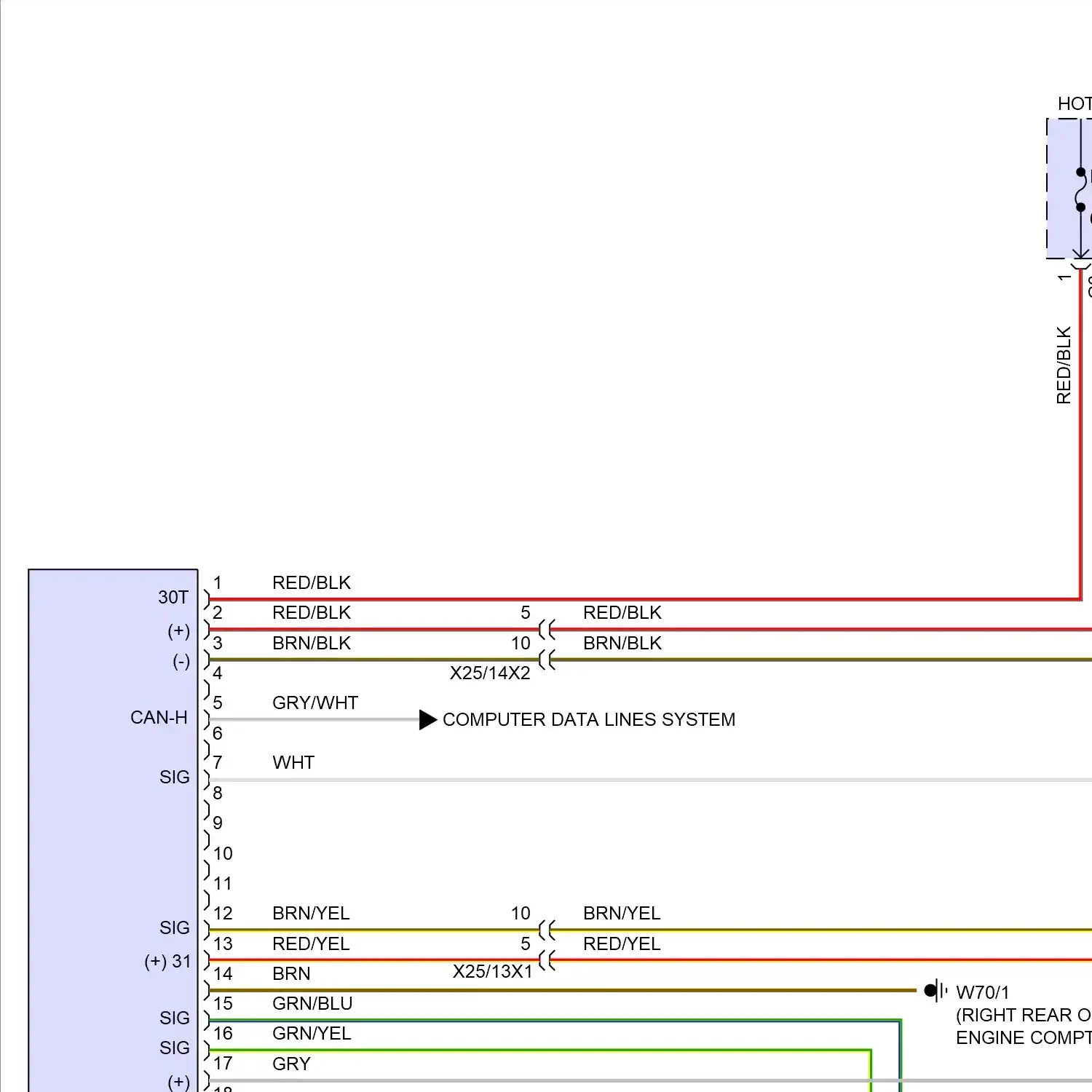Click the (+) 31 terminal label

(167, 962)
